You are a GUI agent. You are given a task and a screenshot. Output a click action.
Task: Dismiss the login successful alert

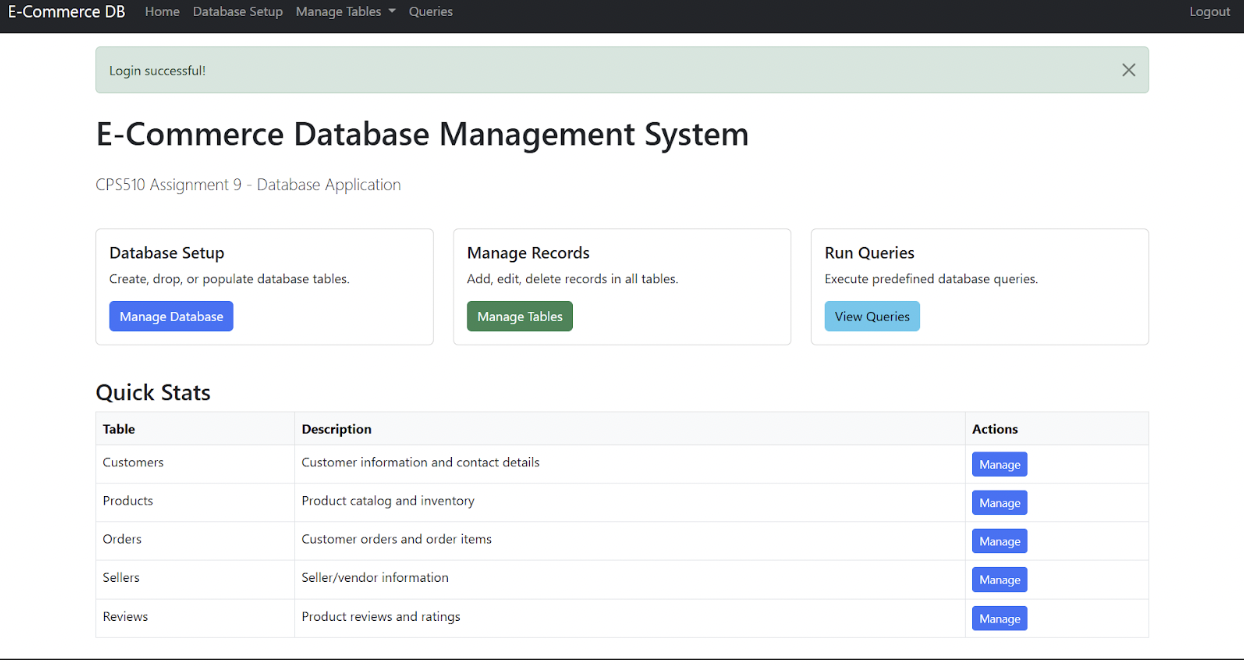1128,70
